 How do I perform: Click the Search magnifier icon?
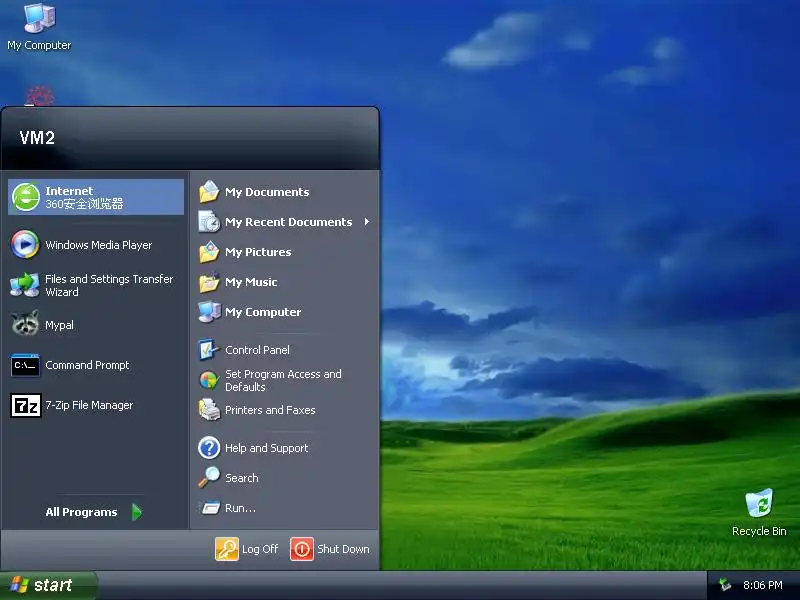(x=209, y=478)
